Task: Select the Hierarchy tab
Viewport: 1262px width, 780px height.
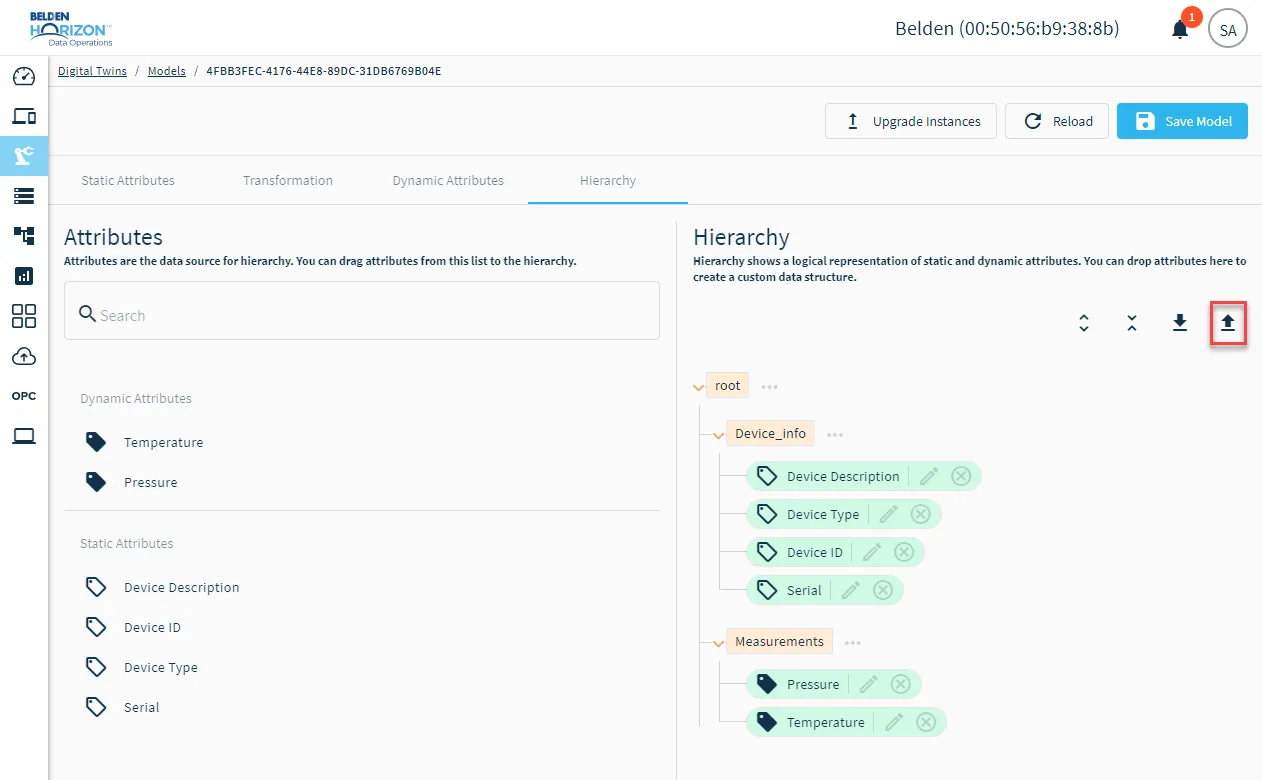Action: tap(608, 181)
